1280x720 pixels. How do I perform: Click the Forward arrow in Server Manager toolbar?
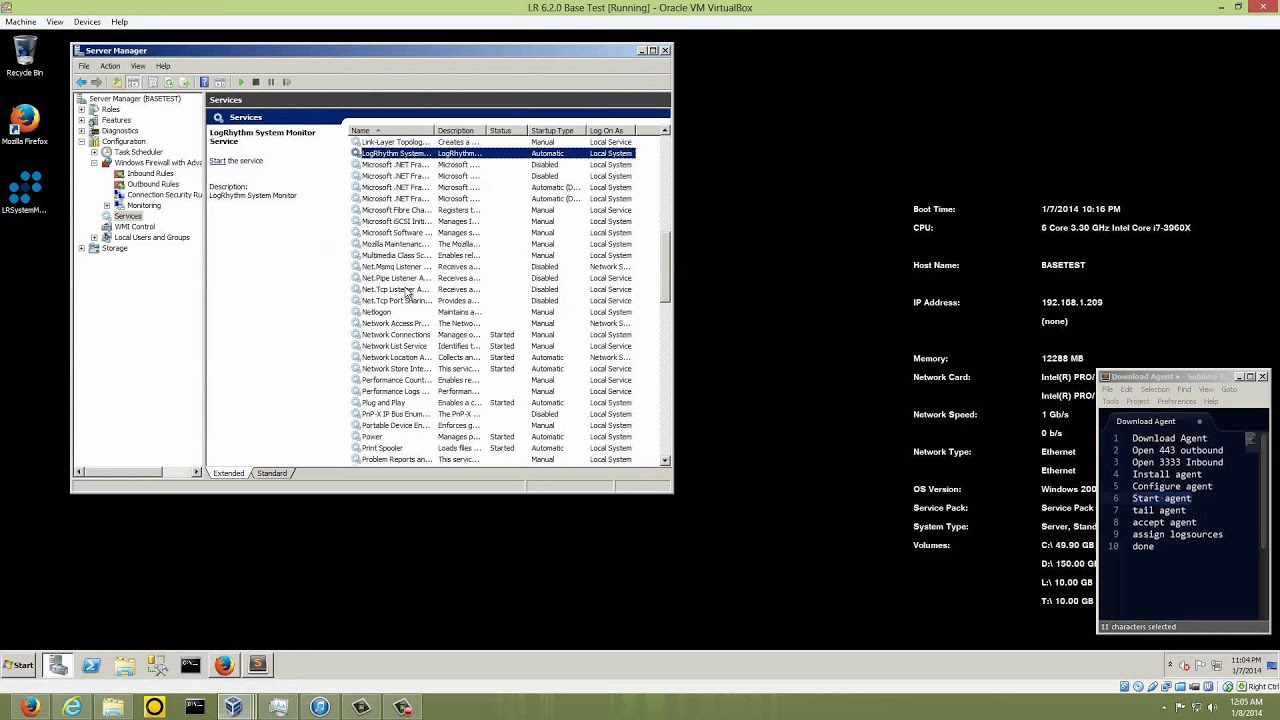97,82
